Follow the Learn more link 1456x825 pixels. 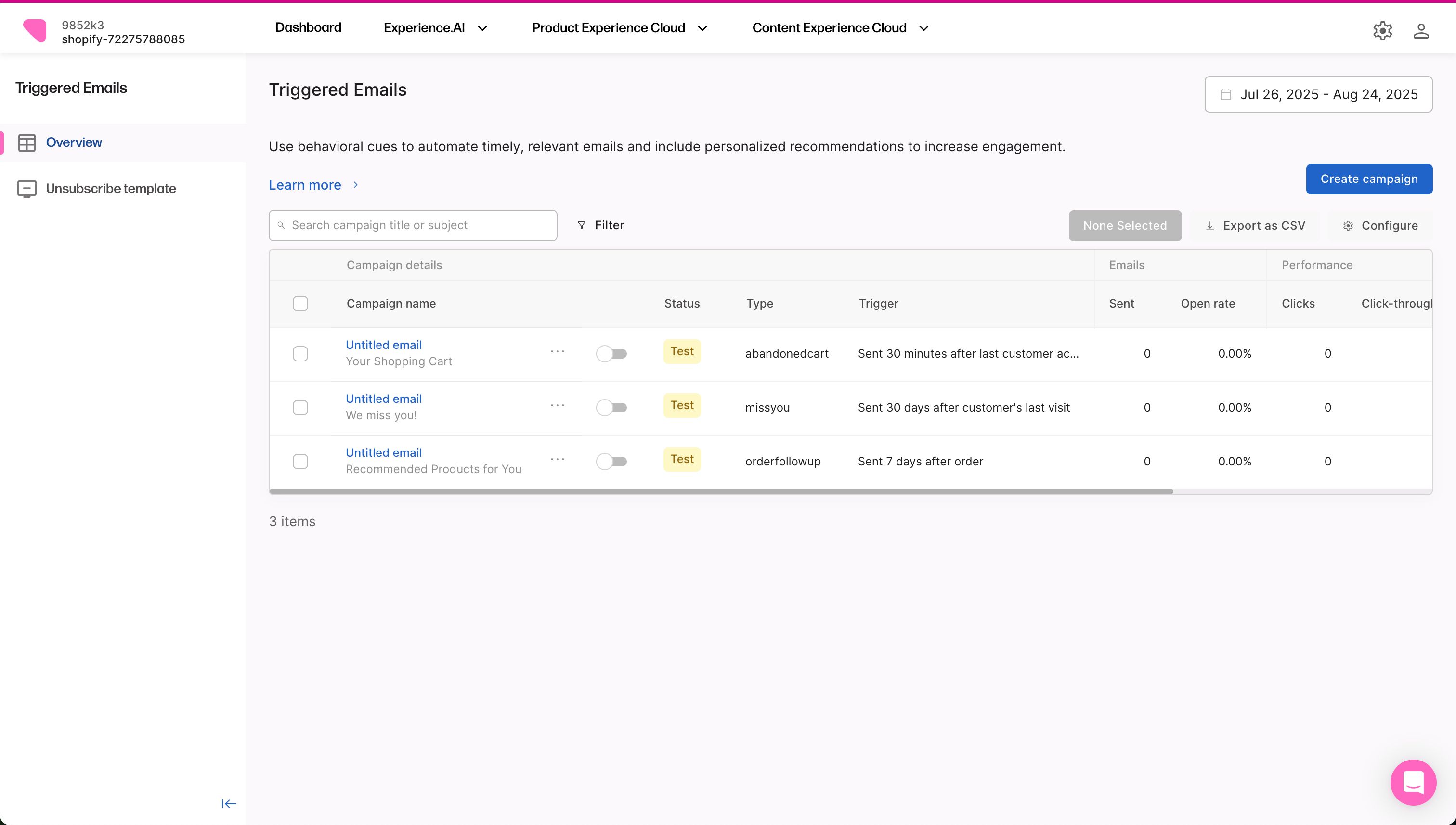click(x=305, y=185)
